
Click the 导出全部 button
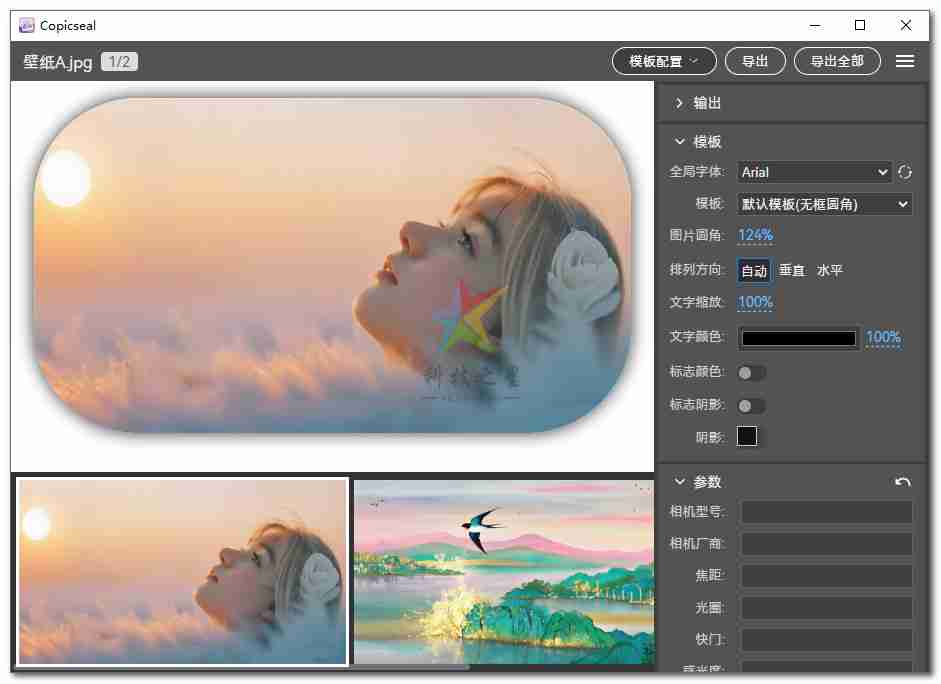click(837, 62)
